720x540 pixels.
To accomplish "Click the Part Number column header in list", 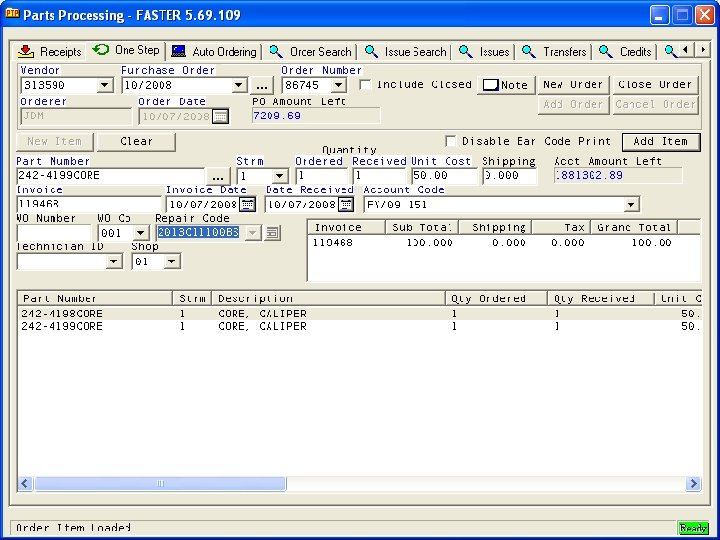I will pos(95,298).
